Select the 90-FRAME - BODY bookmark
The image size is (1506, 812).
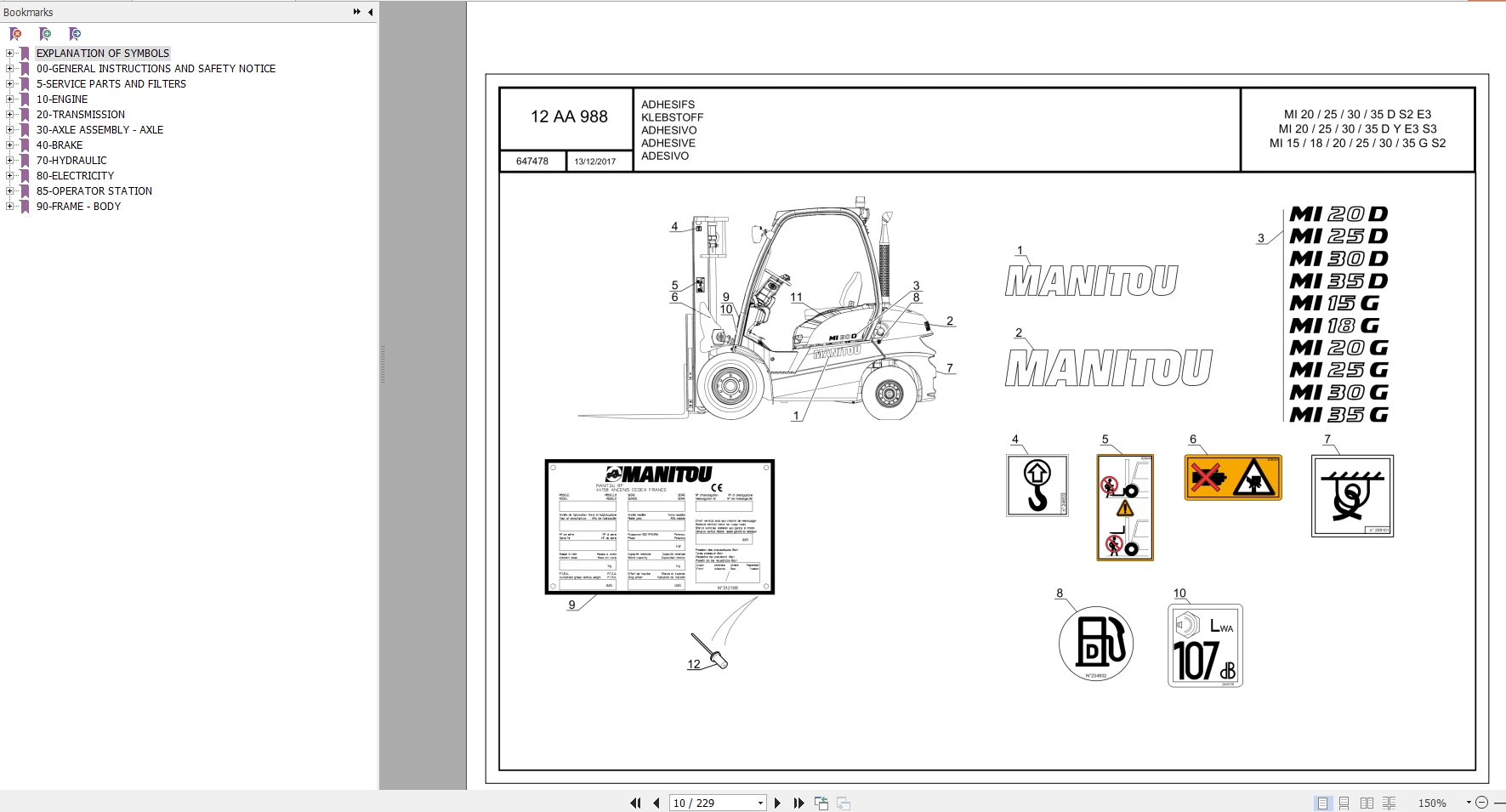click(78, 206)
